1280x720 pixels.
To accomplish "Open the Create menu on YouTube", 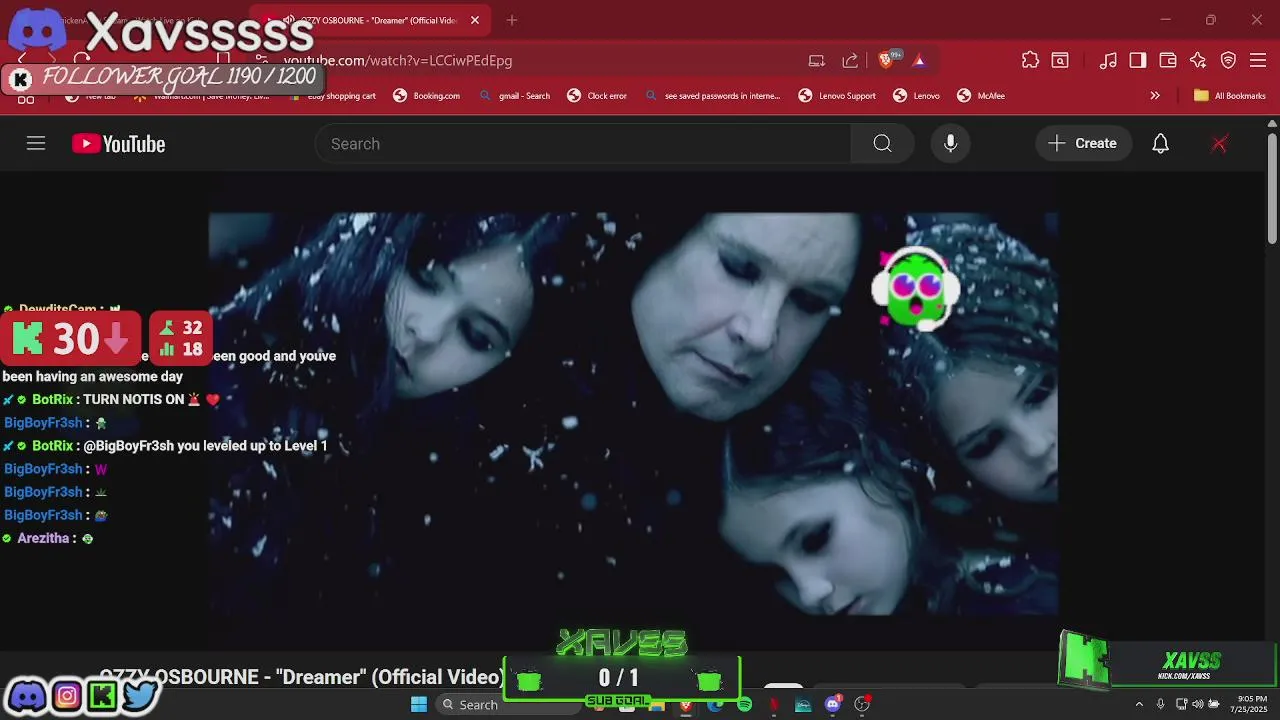I will click(1083, 144).
